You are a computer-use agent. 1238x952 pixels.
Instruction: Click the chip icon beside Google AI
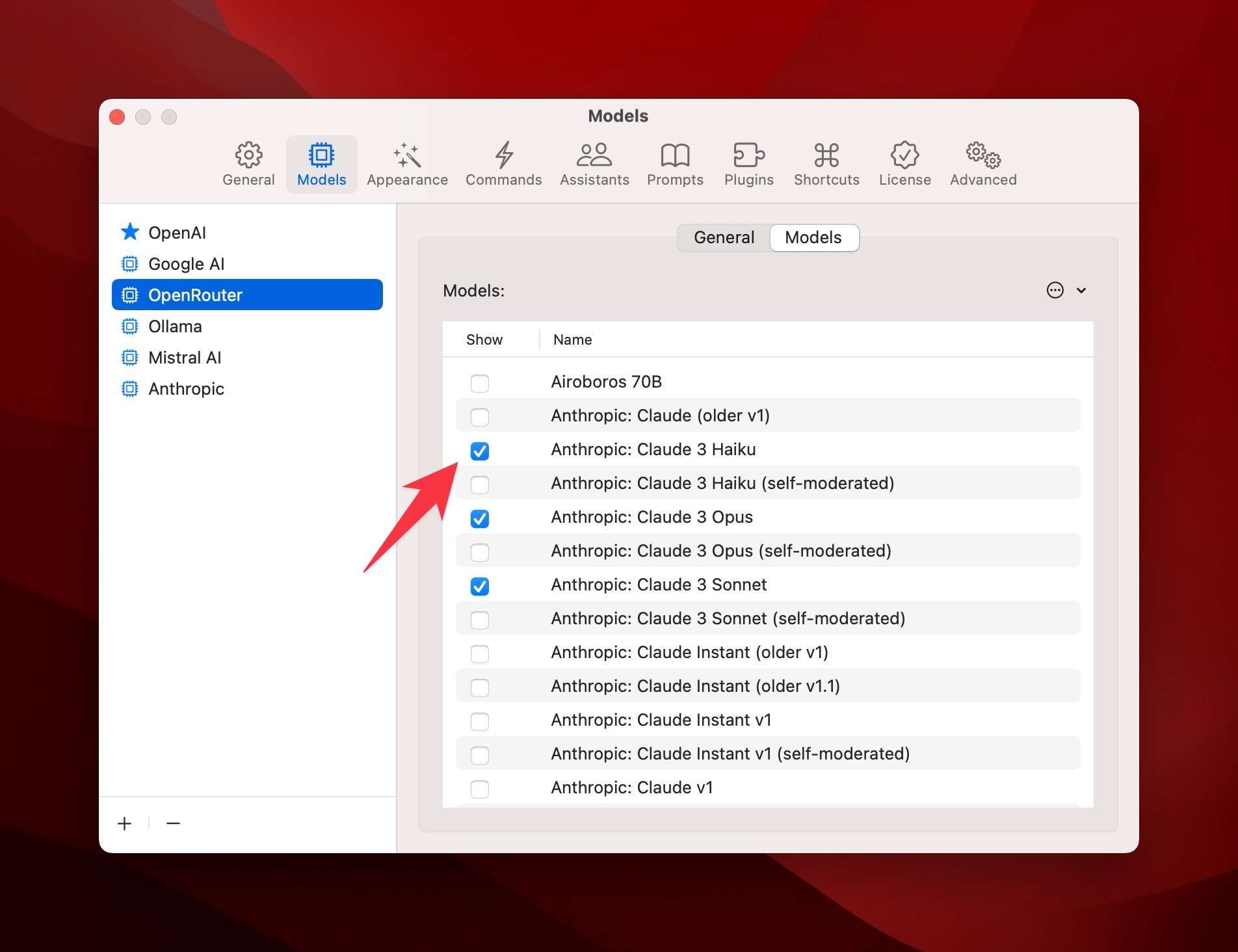(x=130, y=263)
